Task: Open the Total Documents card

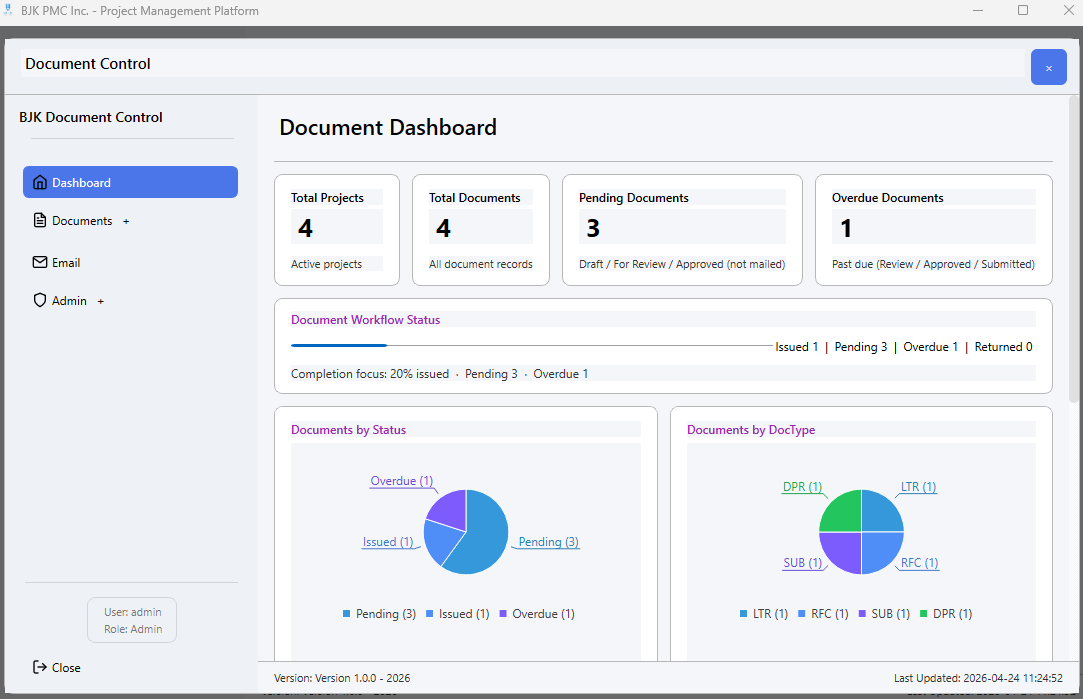Action: tap(481, 230)
